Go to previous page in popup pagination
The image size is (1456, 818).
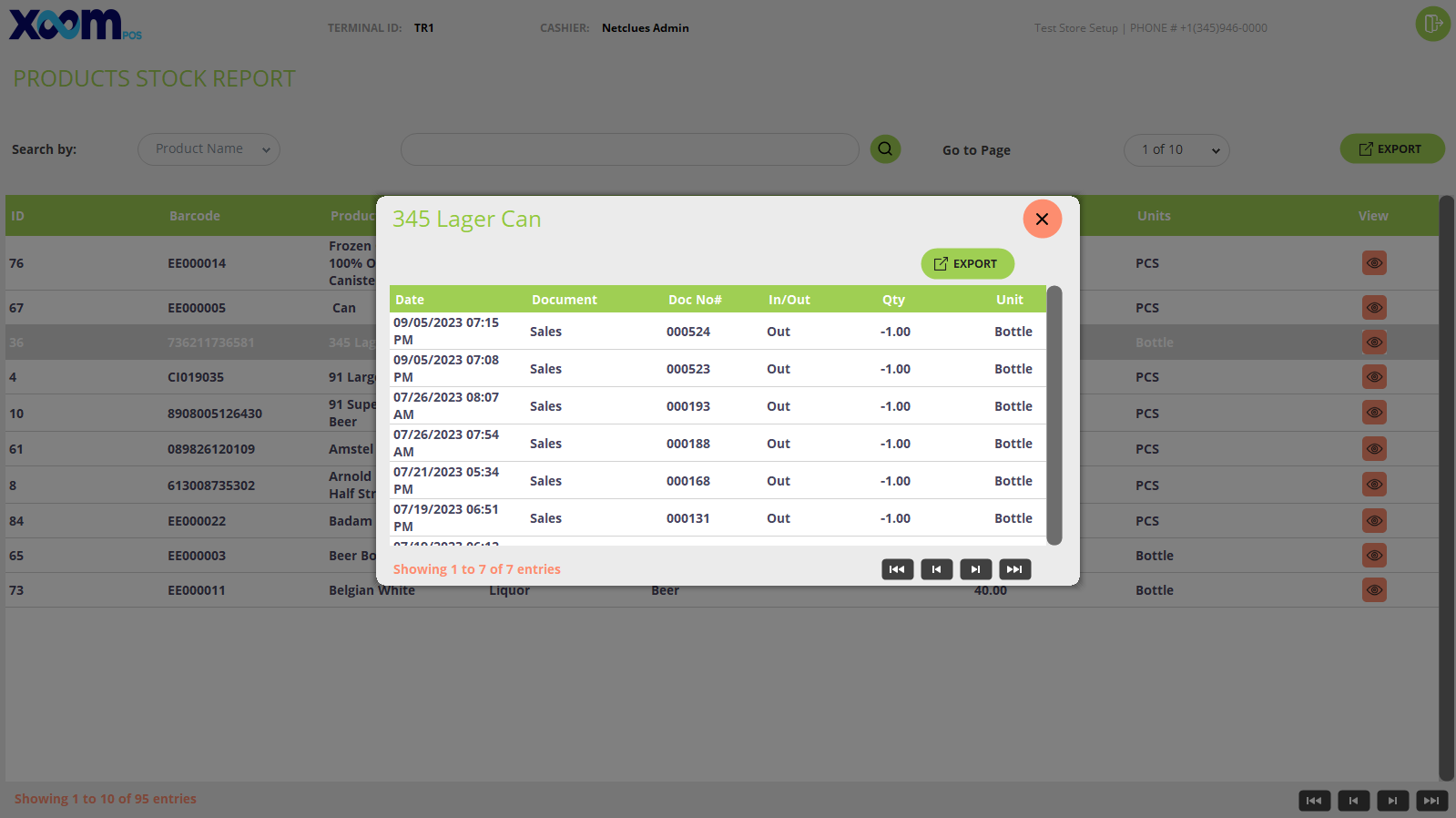[x=936, y=569]
